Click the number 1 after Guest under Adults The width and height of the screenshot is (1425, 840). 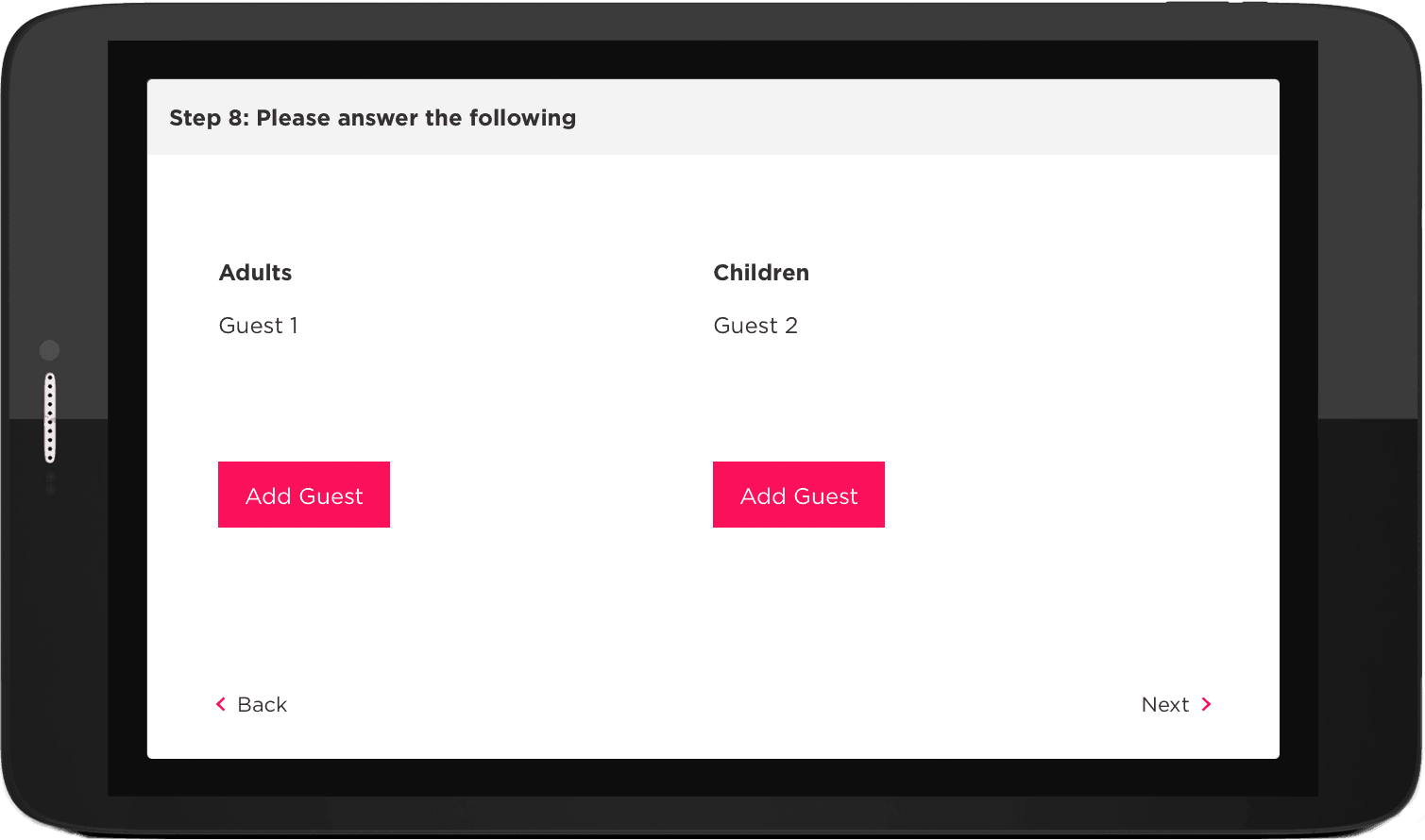tap(294, 326)
